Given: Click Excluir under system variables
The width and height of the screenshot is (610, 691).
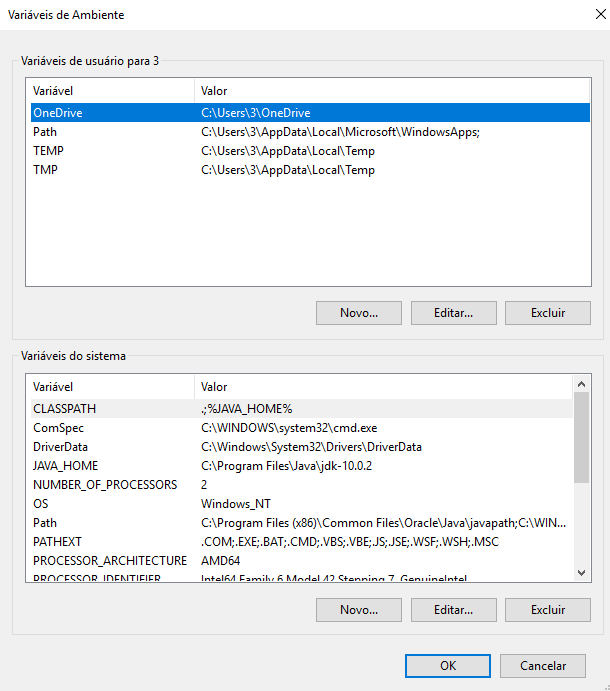Looking at the screenshot, I should click(547, 610).
